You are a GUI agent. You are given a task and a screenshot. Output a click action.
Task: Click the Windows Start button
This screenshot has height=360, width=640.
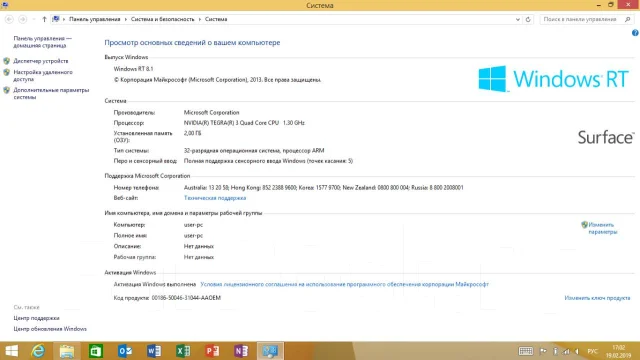(x=11, y=351)
